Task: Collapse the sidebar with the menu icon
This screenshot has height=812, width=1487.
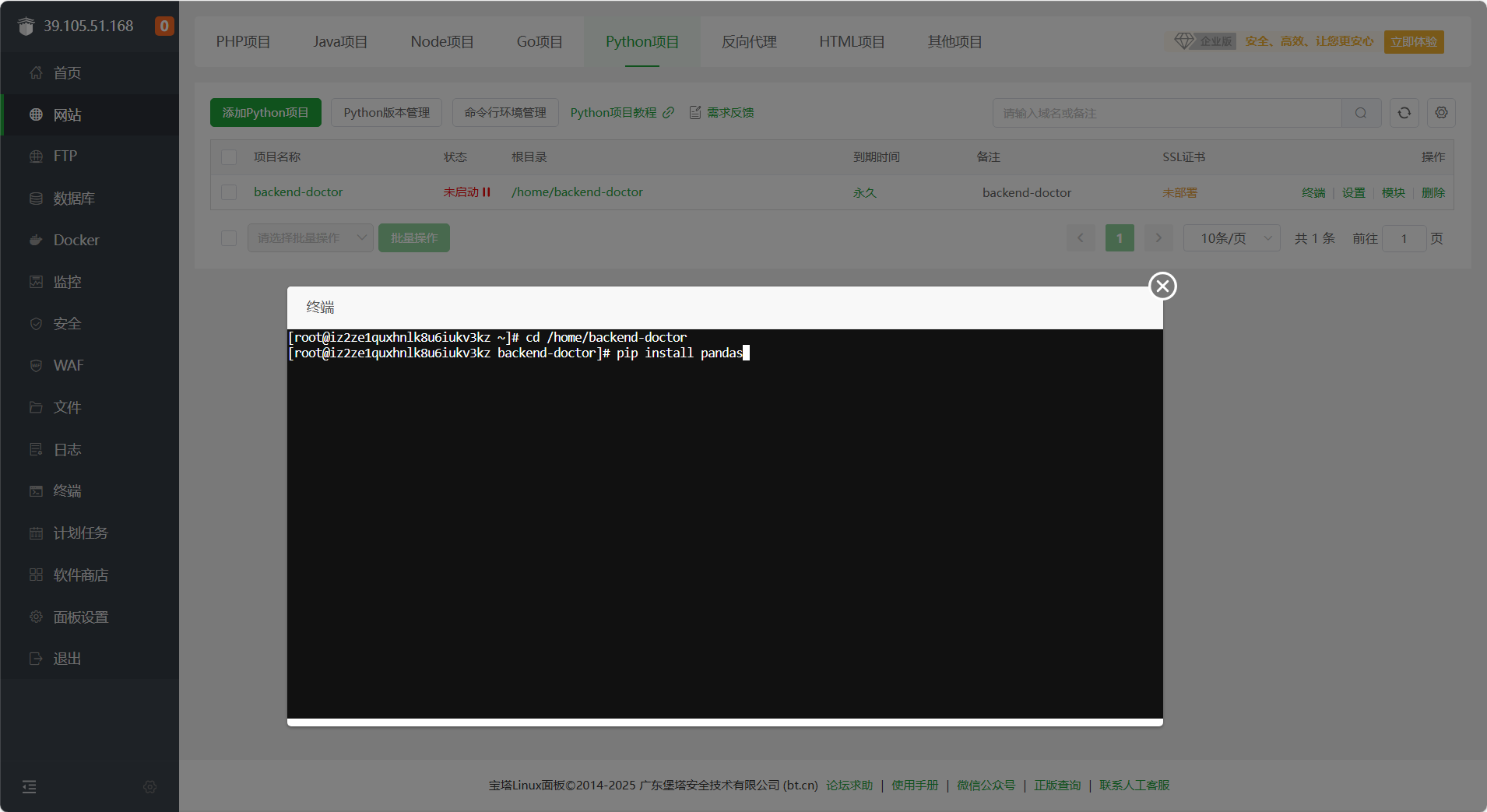Action: click(30, 787)
